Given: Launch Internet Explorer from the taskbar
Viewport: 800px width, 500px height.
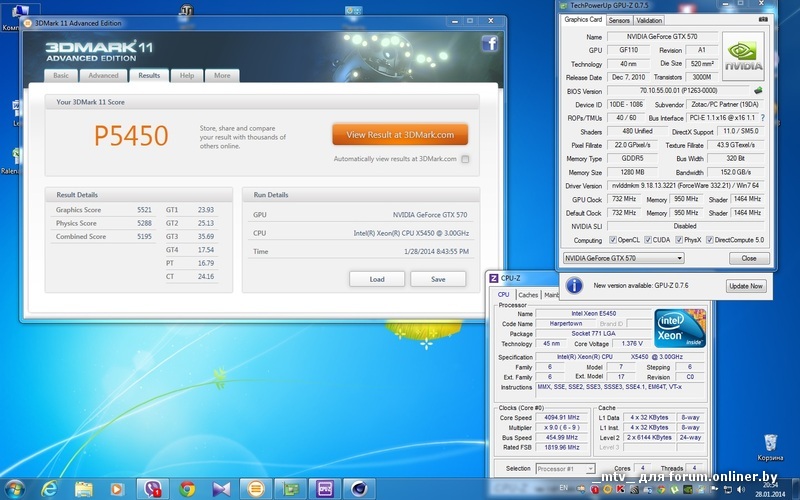Looking at the screenshot, I should 49,489.
